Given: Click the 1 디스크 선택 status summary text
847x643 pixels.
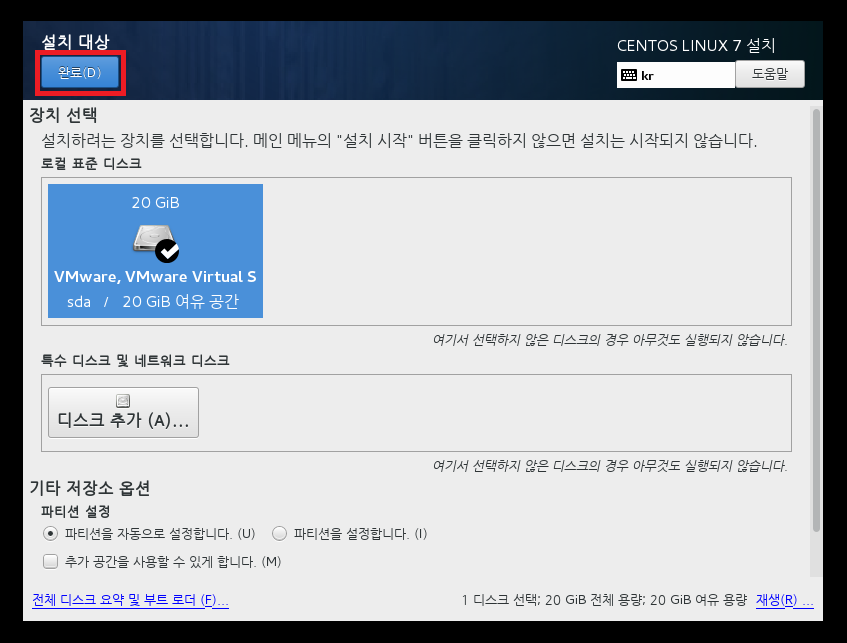Looking at the screenshot, I should click(x=604, y=600).
